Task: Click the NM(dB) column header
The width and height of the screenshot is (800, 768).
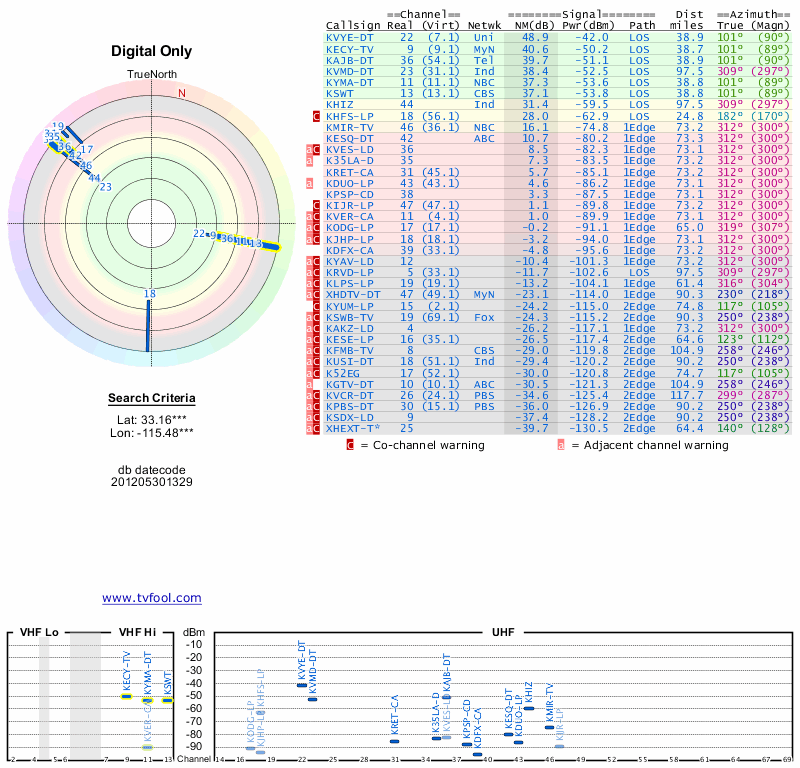Action: point(535,26)
